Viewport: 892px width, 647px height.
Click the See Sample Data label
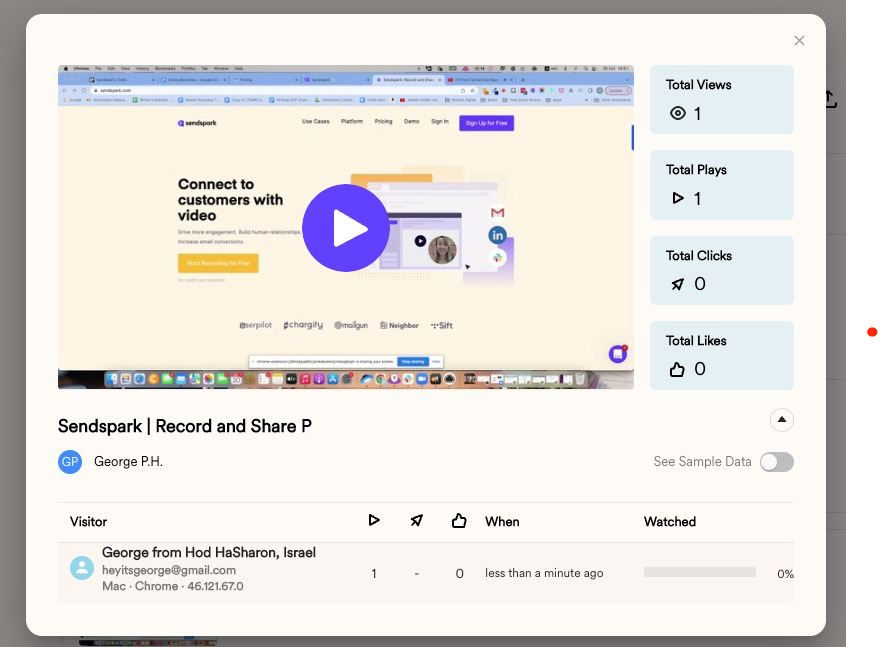[702, 461]
